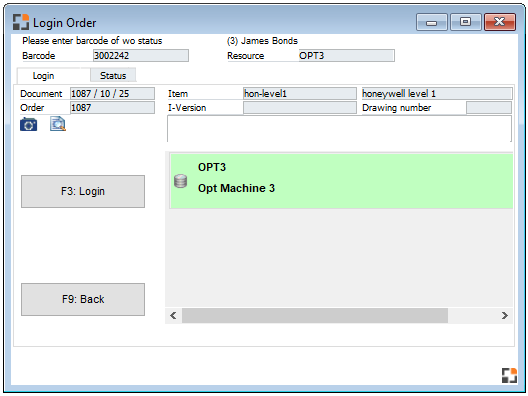This screenshot has width=528, height=396.
Task: Click the Login Order app logo in title bar
Action: point(21,22)
